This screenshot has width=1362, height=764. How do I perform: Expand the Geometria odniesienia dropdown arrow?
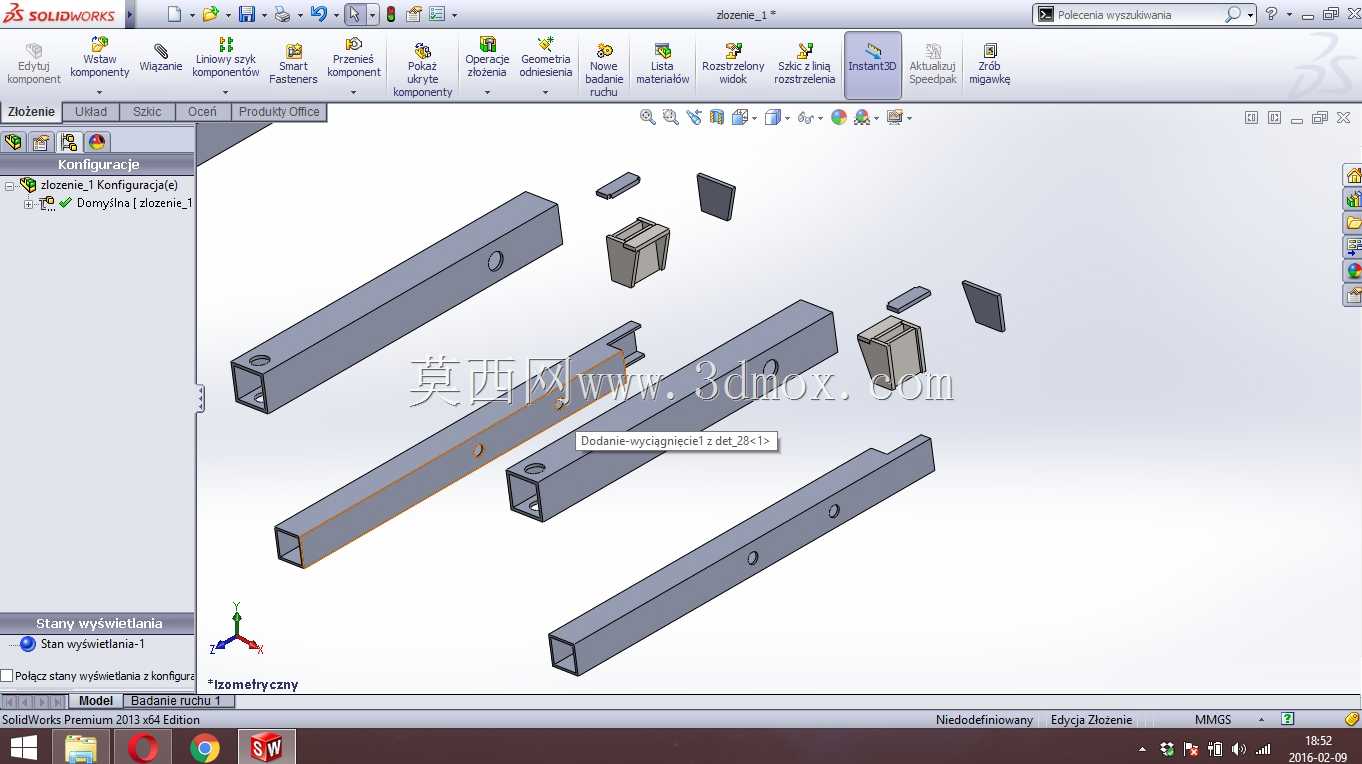546,92
